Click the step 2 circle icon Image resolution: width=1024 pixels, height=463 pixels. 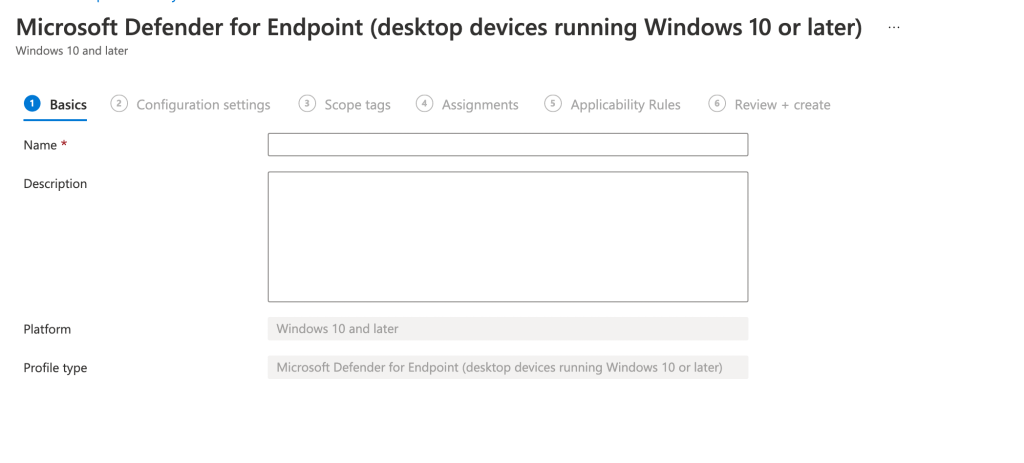click(x=119, y=104)
